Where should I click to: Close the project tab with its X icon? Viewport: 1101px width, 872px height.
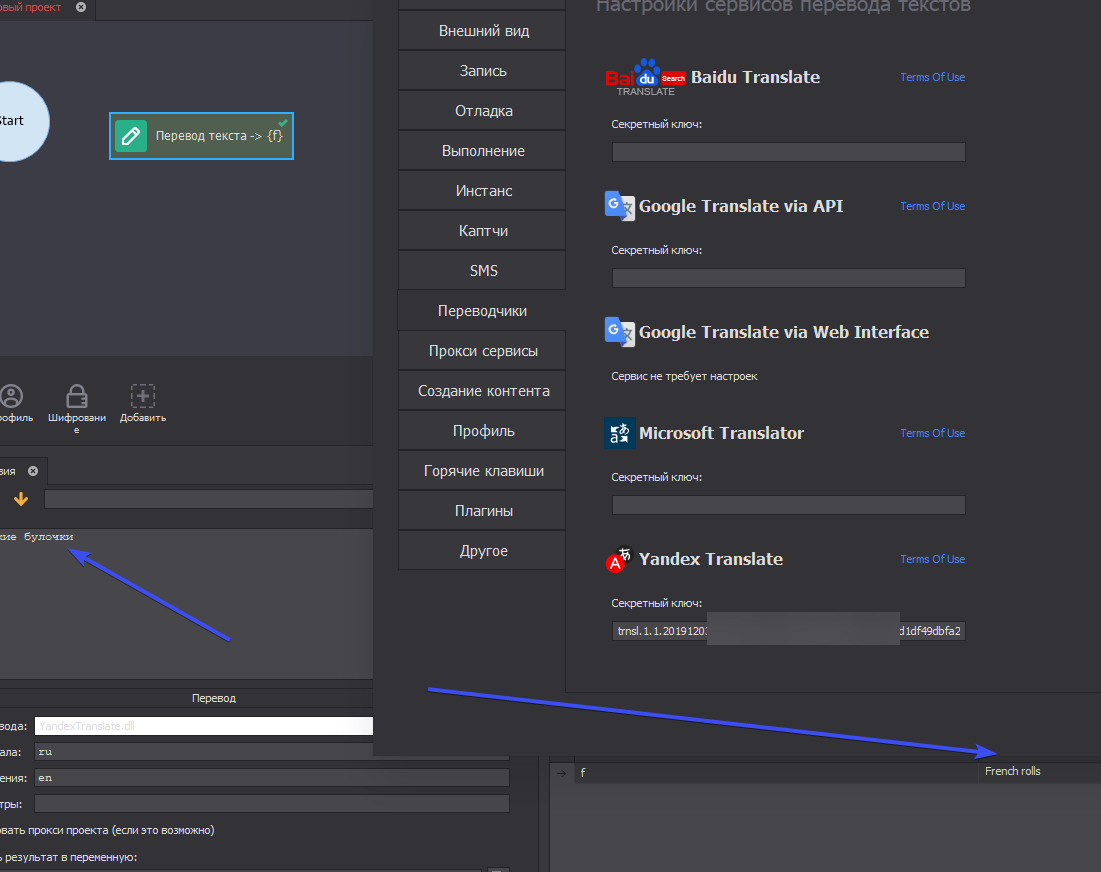[x=81, y=7]
